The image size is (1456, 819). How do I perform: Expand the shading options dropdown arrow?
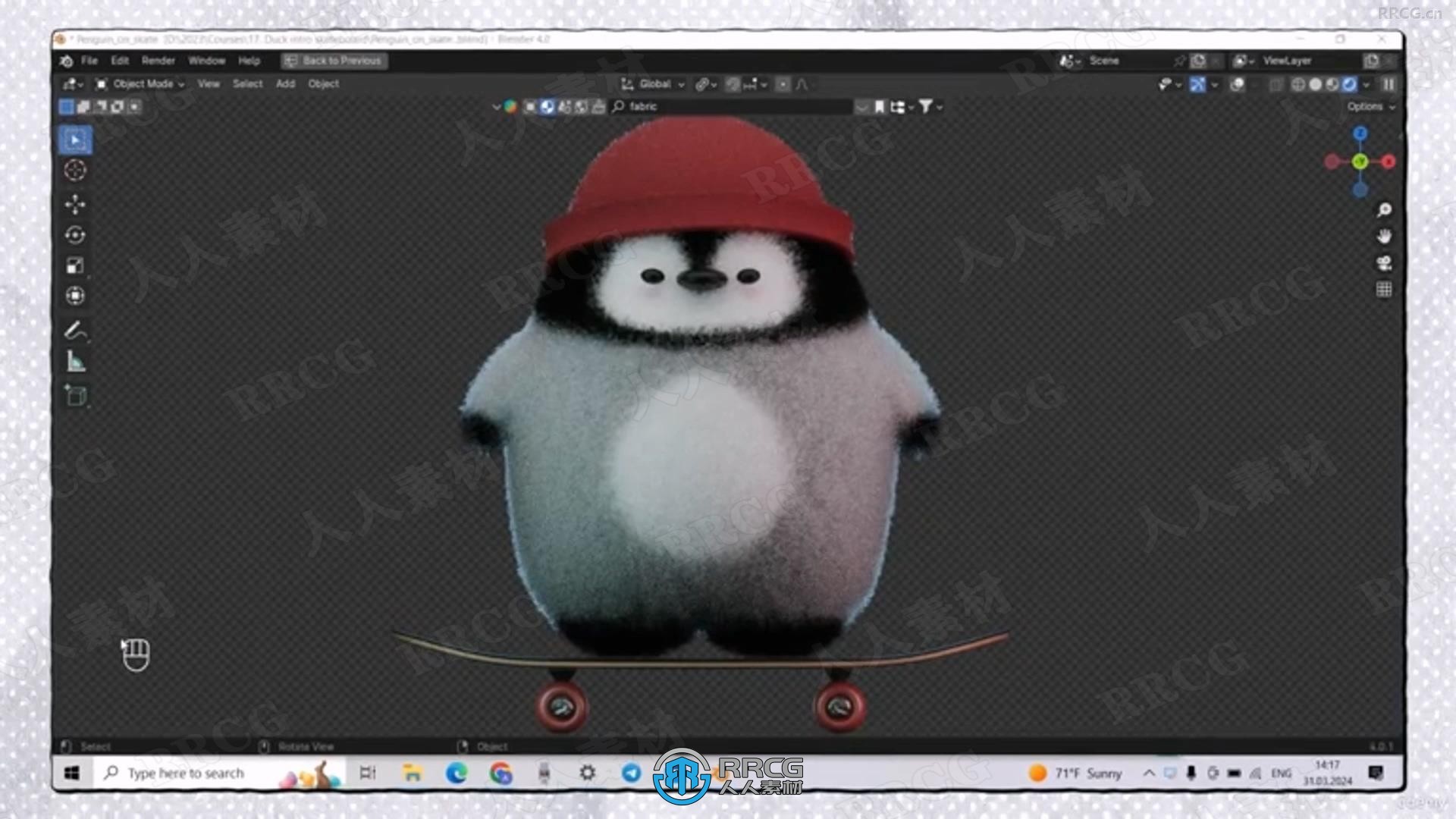(x=1367, y=84)
